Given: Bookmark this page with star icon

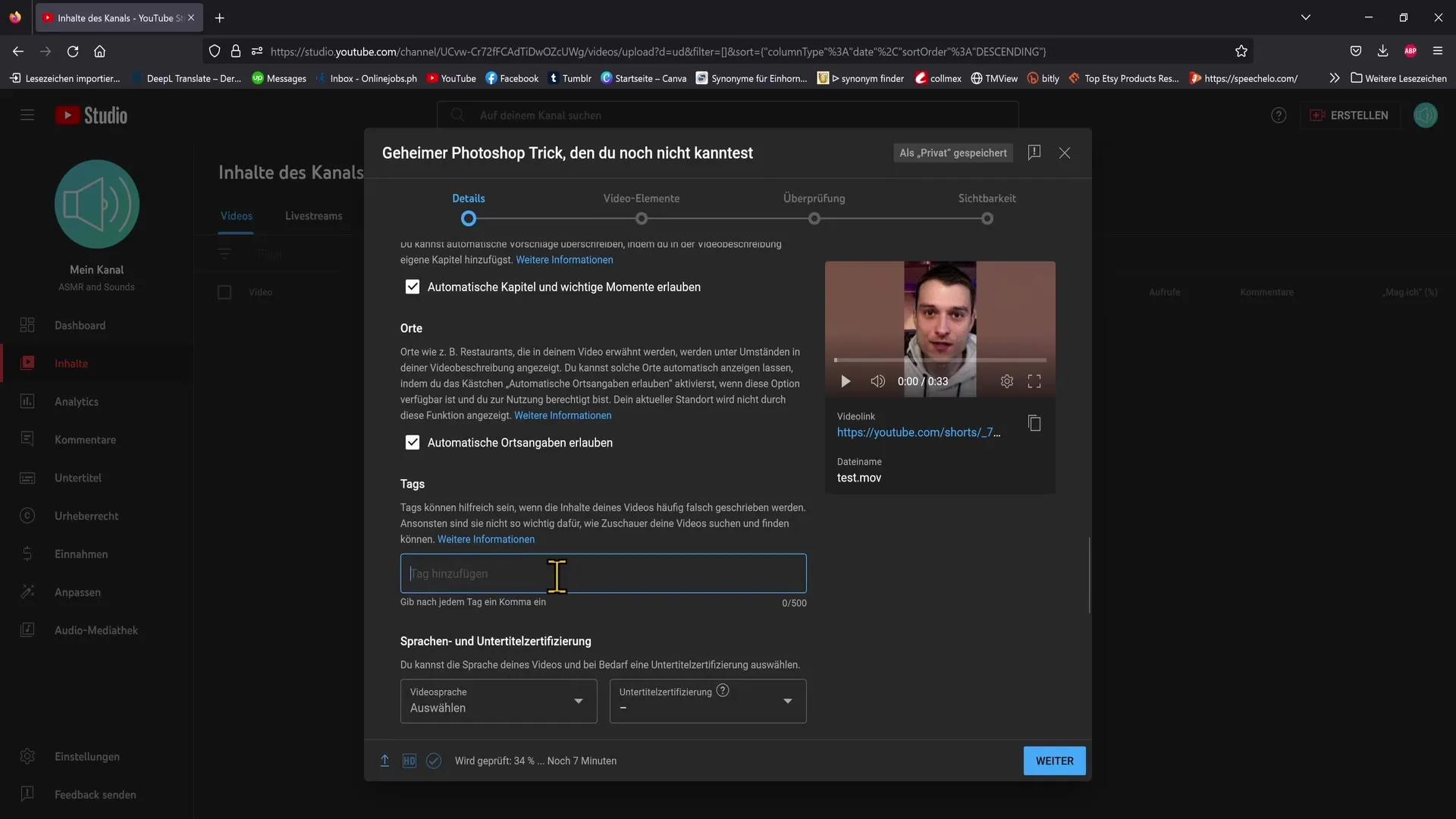Looking at the screenshot, I should click(1241, 52).
